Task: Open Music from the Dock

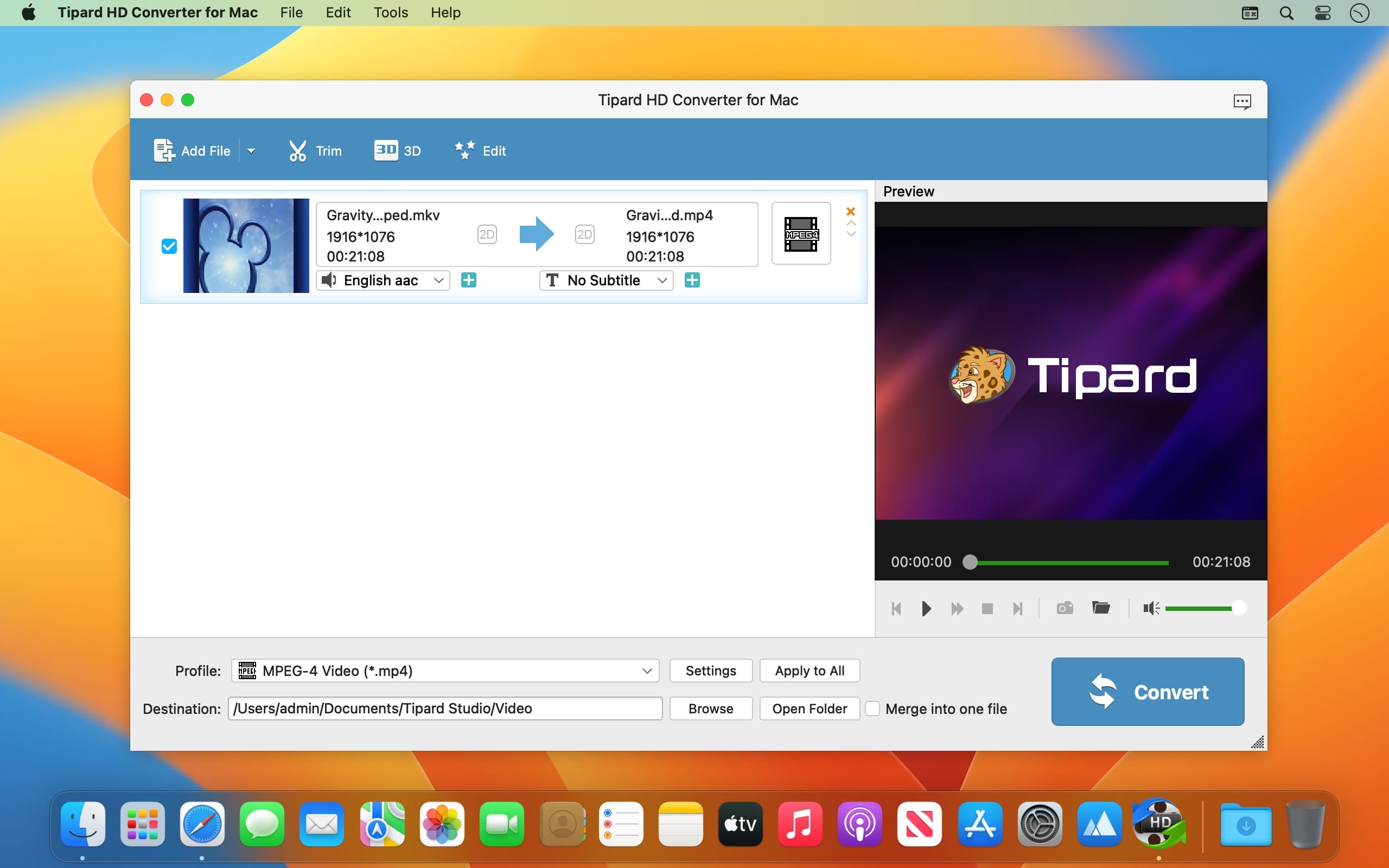Action: click(800, 825)
